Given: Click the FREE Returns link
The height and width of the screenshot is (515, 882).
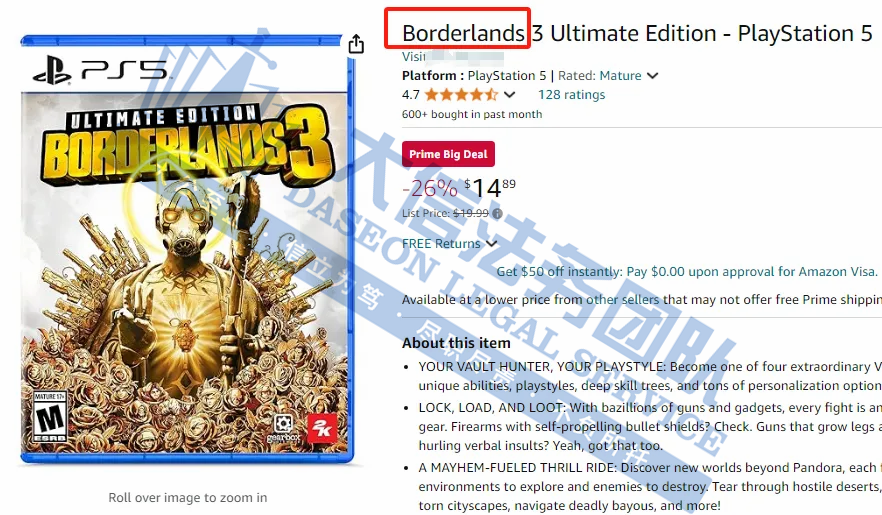Looking at the screenshot, I should pos(442,244).
